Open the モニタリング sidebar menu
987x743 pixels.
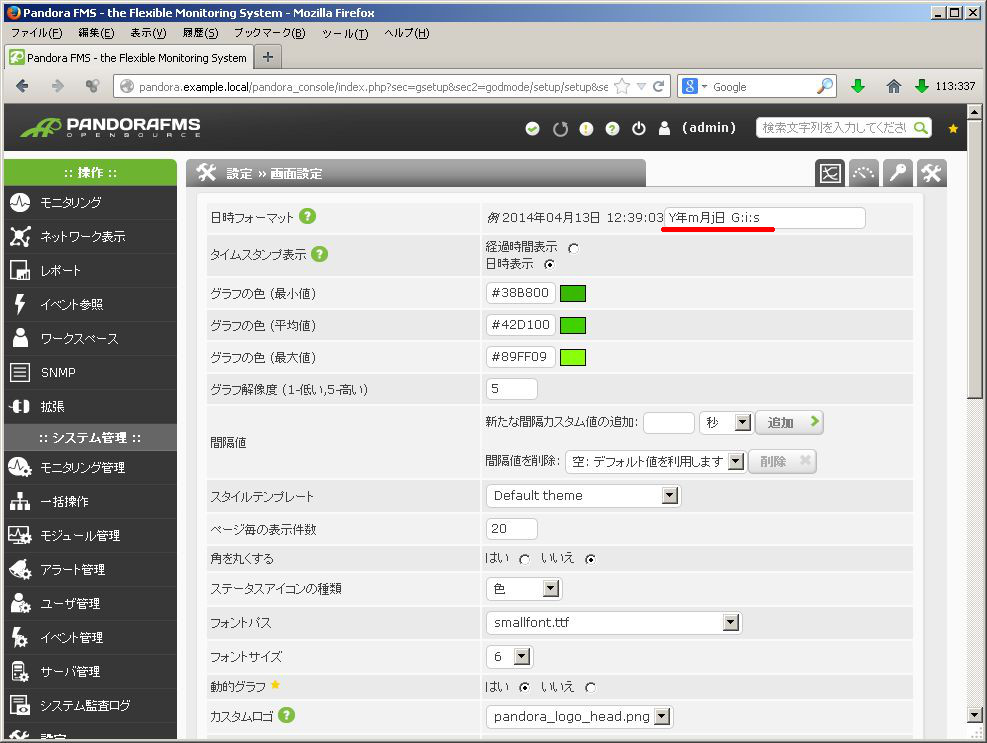tap(90, 203)
